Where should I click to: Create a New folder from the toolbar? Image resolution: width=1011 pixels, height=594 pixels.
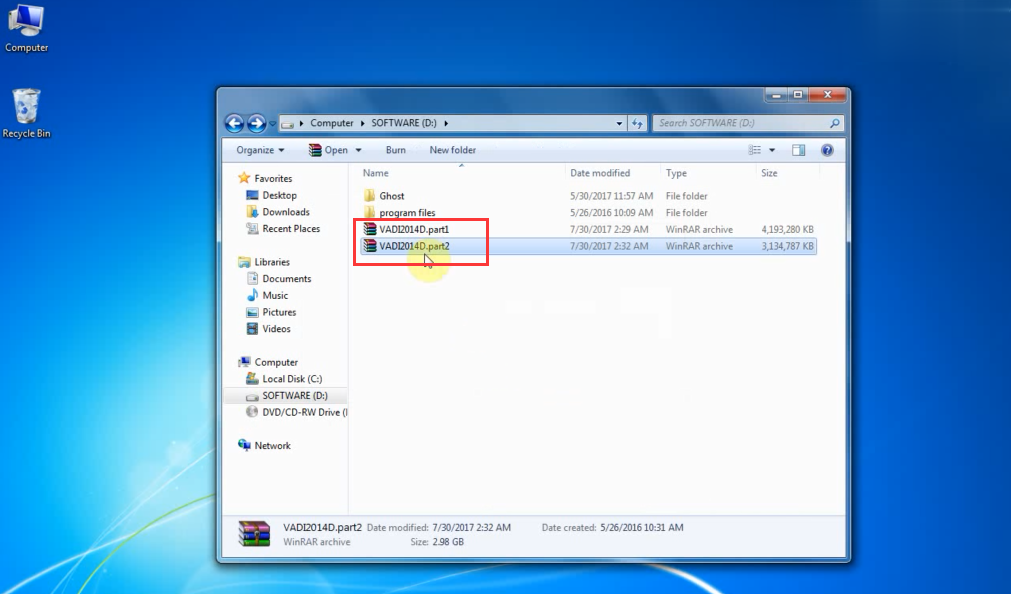coord(453,150)
